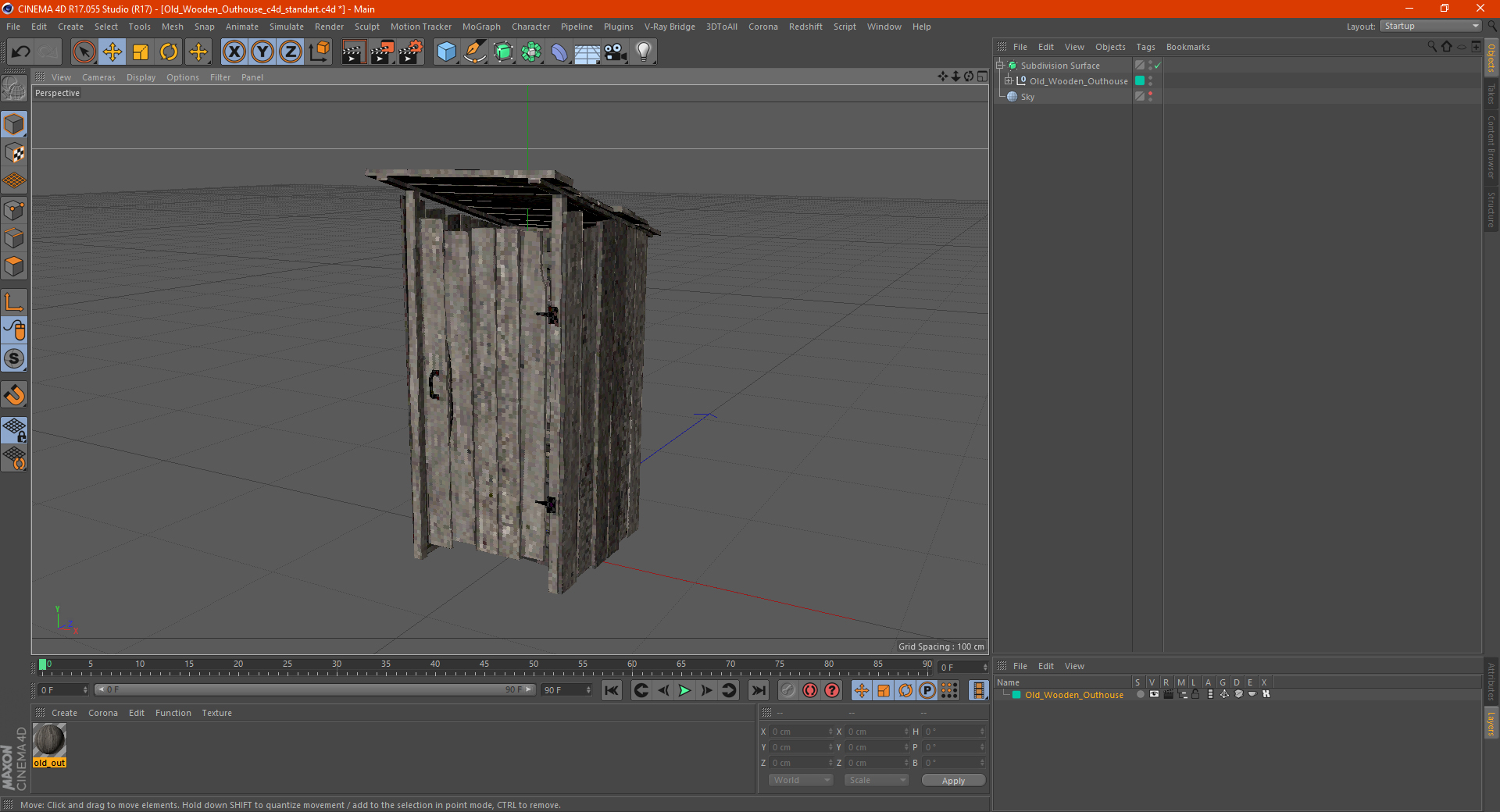Render the active view clapperboard icon
This screenshot has width=1500, height=812.
coord(353,52)
